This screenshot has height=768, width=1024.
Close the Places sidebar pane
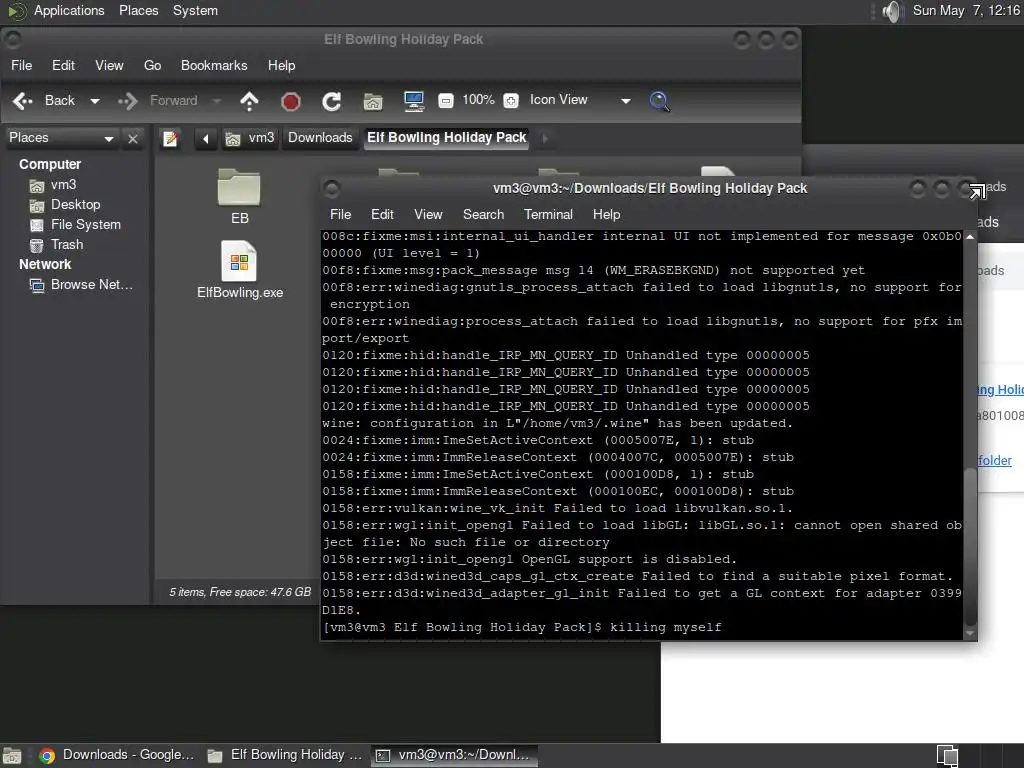(x=133, y=138)
